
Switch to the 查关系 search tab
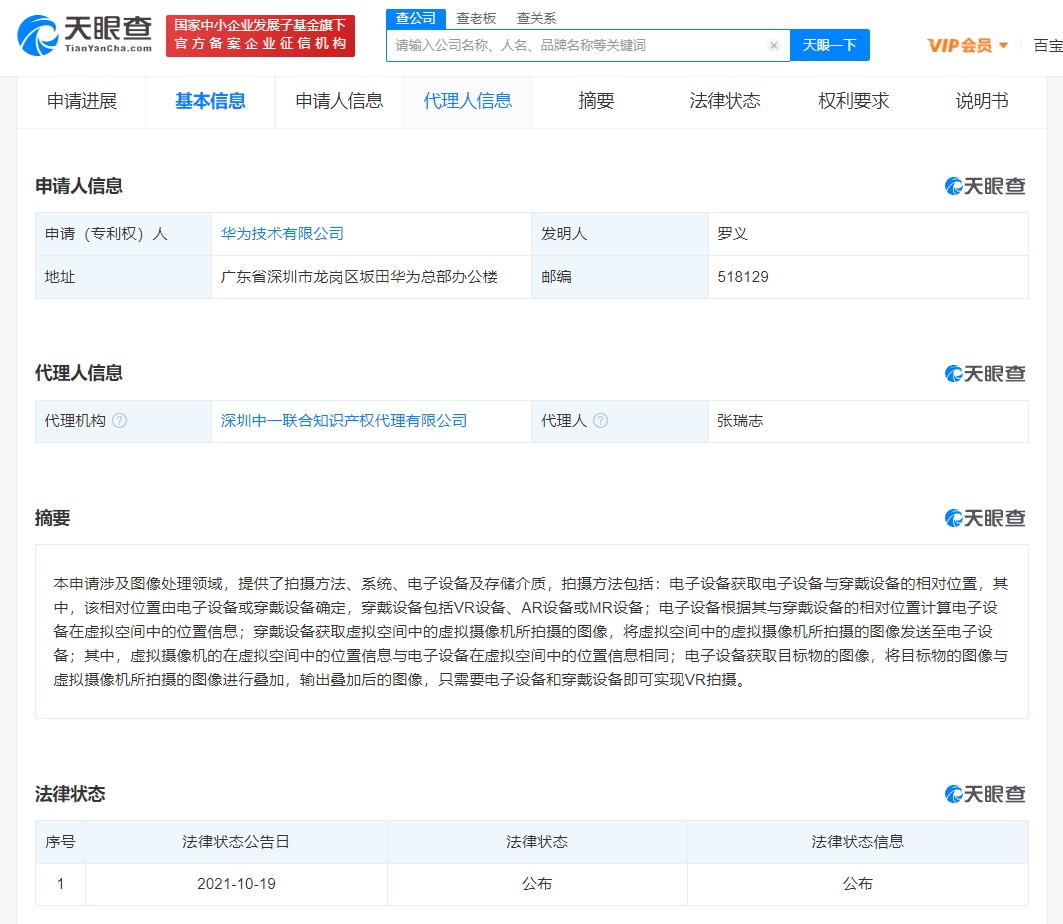[x=536, y=18]
